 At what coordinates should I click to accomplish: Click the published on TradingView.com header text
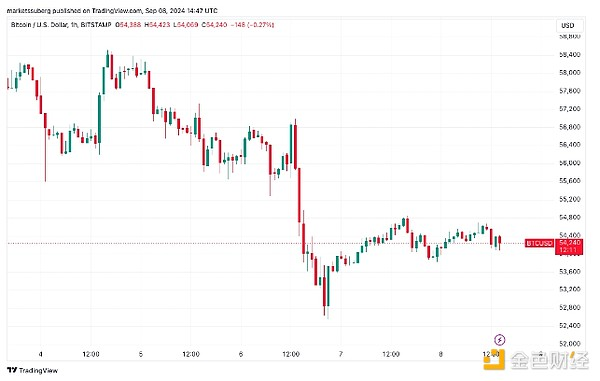(97, 11)
